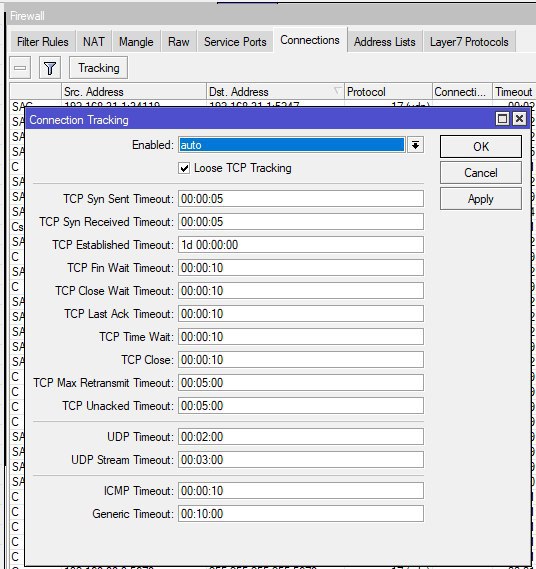Image resolution: width=536 pixels, height=569 pixels.
Task: Click Cancel in Connection Tracking dialog
Action: tap(481, 173)
